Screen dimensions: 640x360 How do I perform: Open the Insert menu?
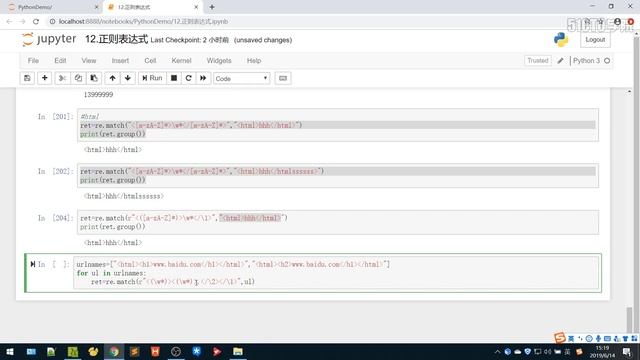tap(120, 60)
